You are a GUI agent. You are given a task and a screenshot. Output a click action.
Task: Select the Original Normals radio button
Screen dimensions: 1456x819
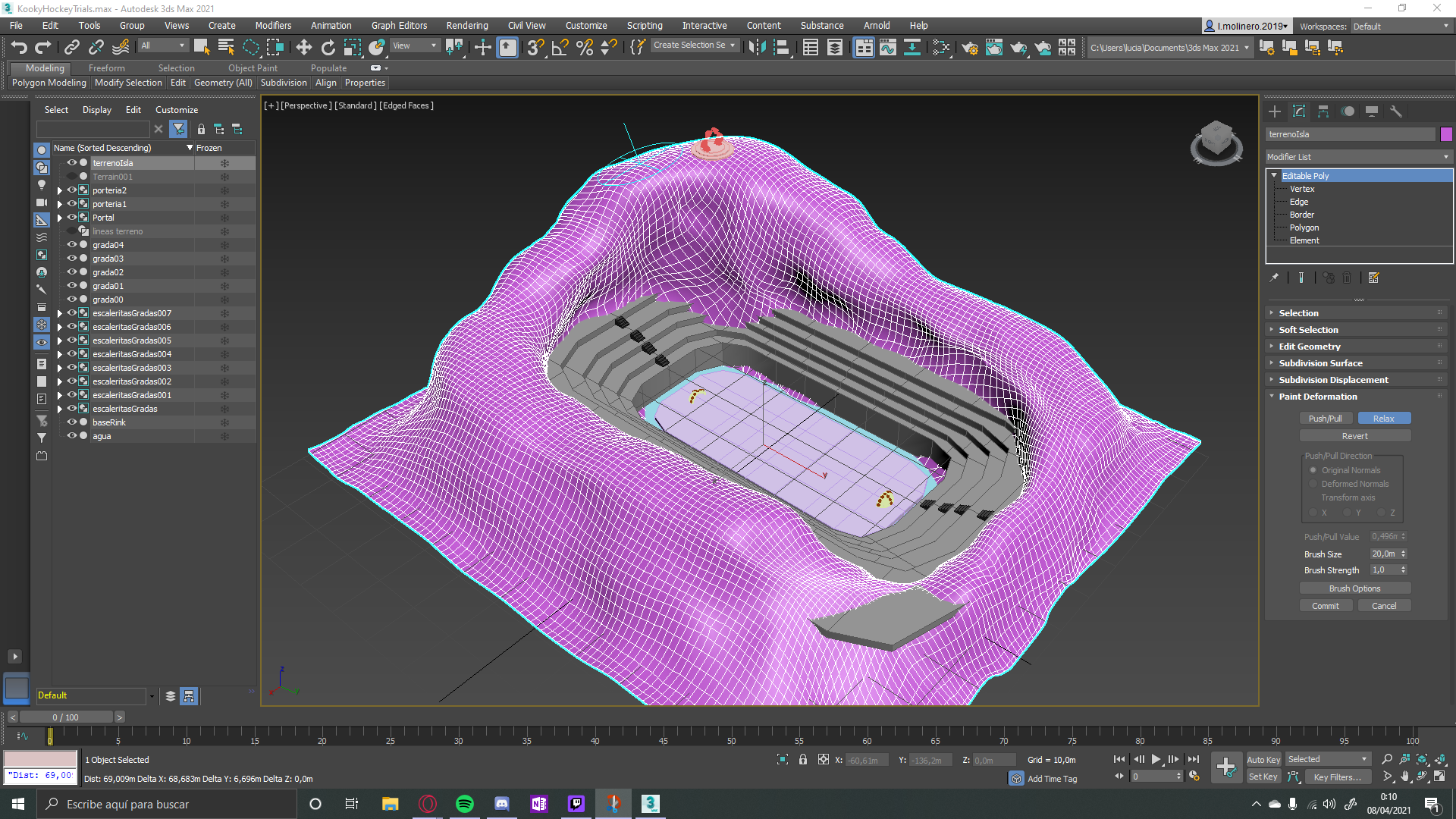[1313, 470]
